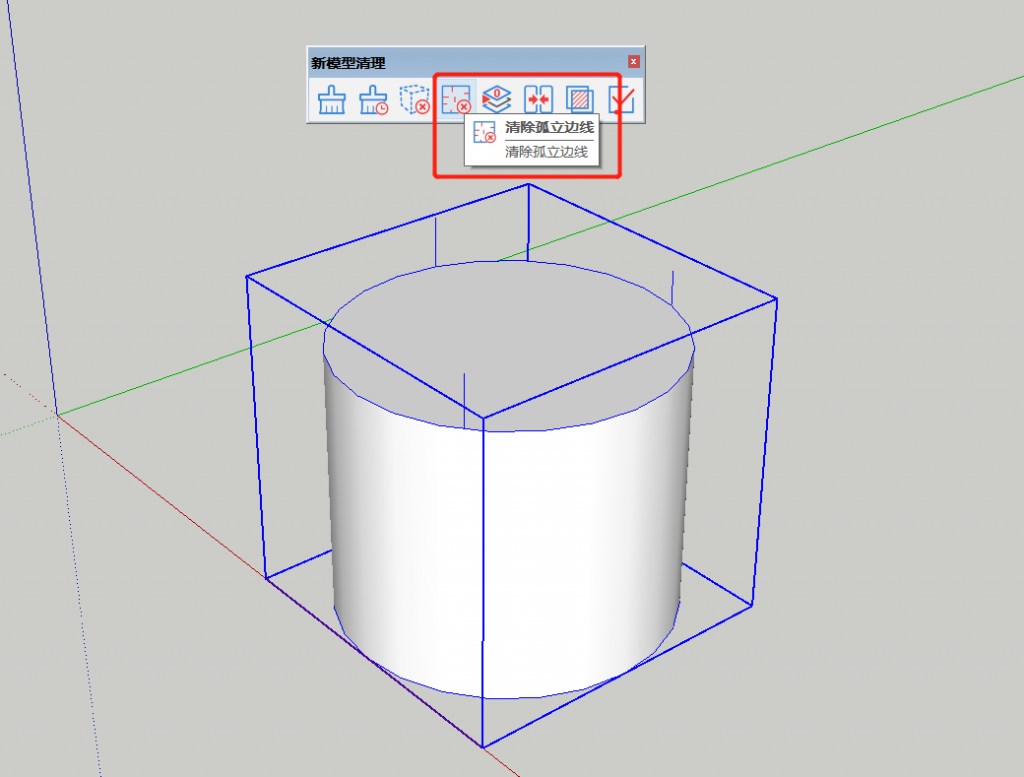Close the 新模型清理 toolbar
The height and width of the screenshot is (777, 1024).
pyautogui.click(x=633, y=61)
